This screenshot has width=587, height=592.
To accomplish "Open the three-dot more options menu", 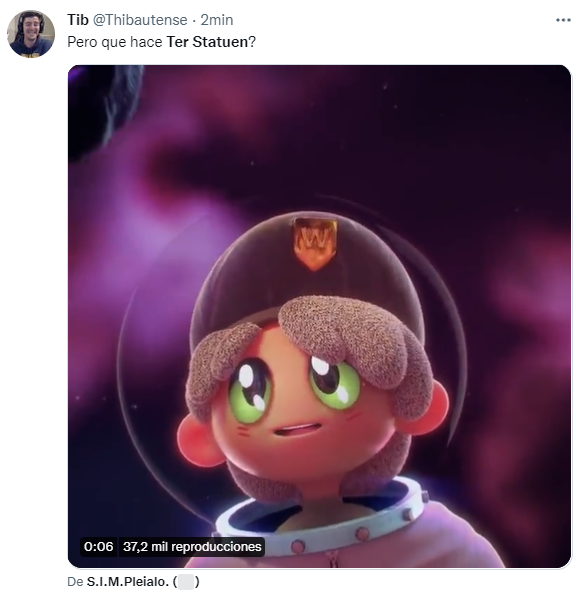I will 563,20.
